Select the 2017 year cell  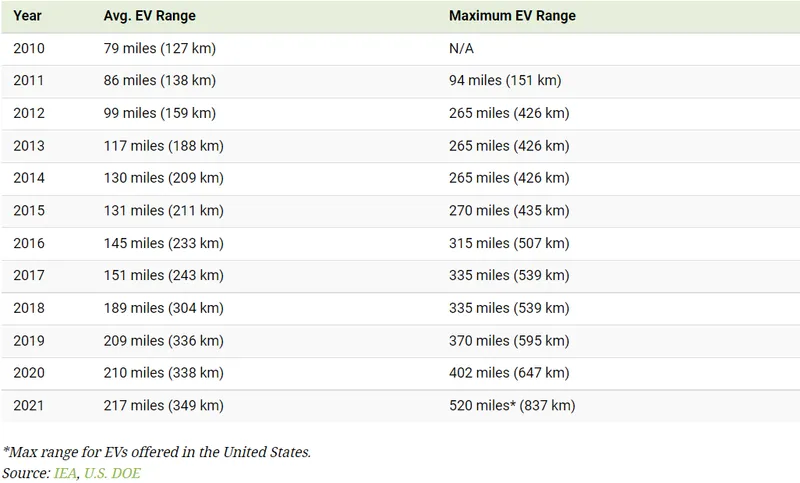point(29,275)
